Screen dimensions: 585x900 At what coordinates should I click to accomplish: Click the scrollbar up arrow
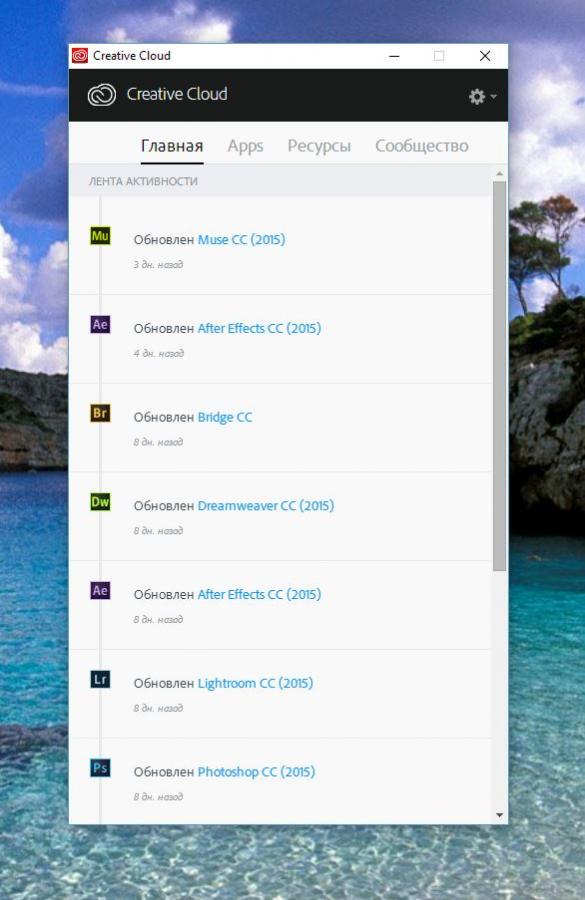499,173
